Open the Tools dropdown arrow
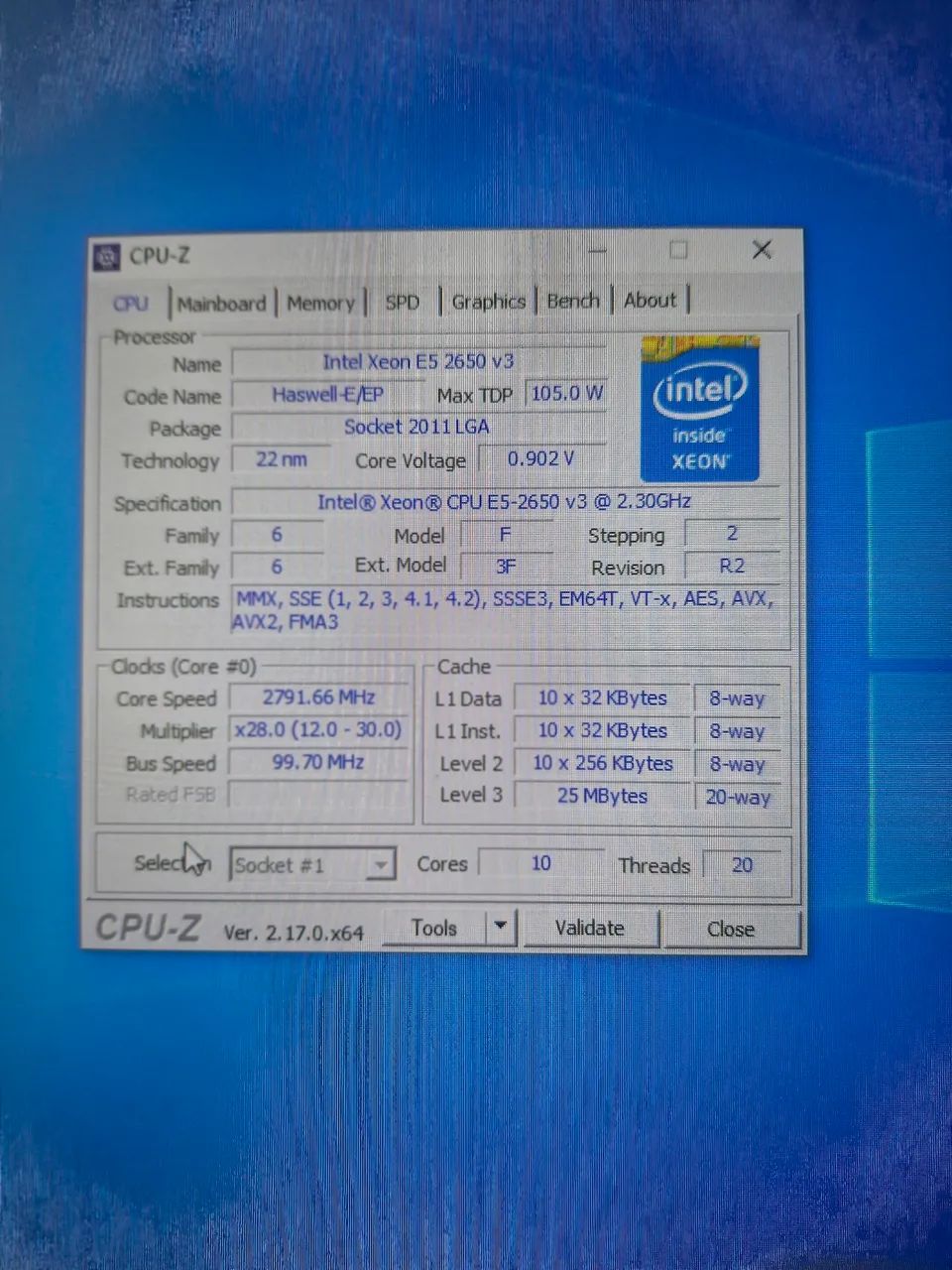Screen dimensions: 952x1270 [502, 927]
